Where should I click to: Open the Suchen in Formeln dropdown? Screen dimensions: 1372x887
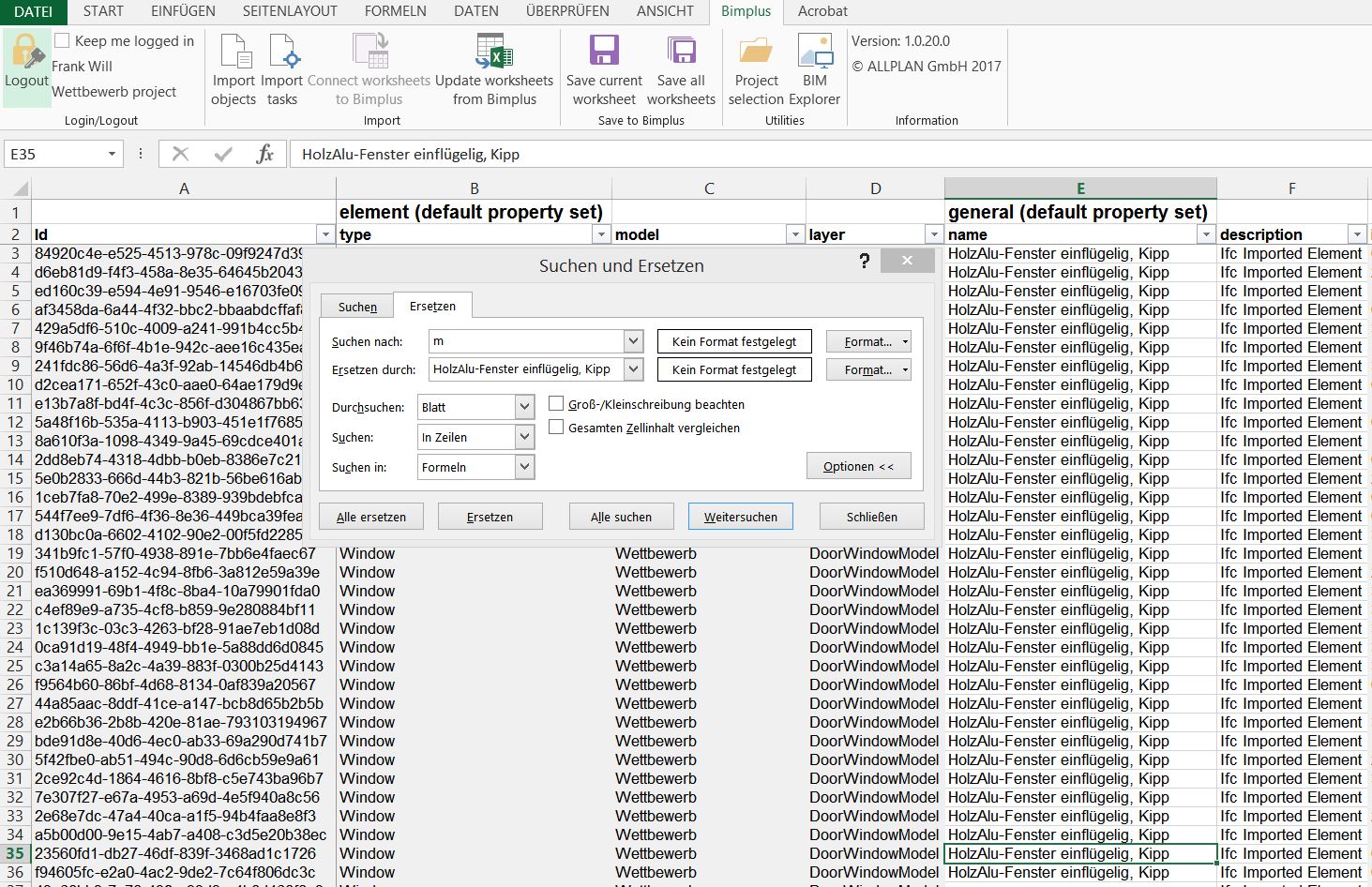[x=524, y=467]
